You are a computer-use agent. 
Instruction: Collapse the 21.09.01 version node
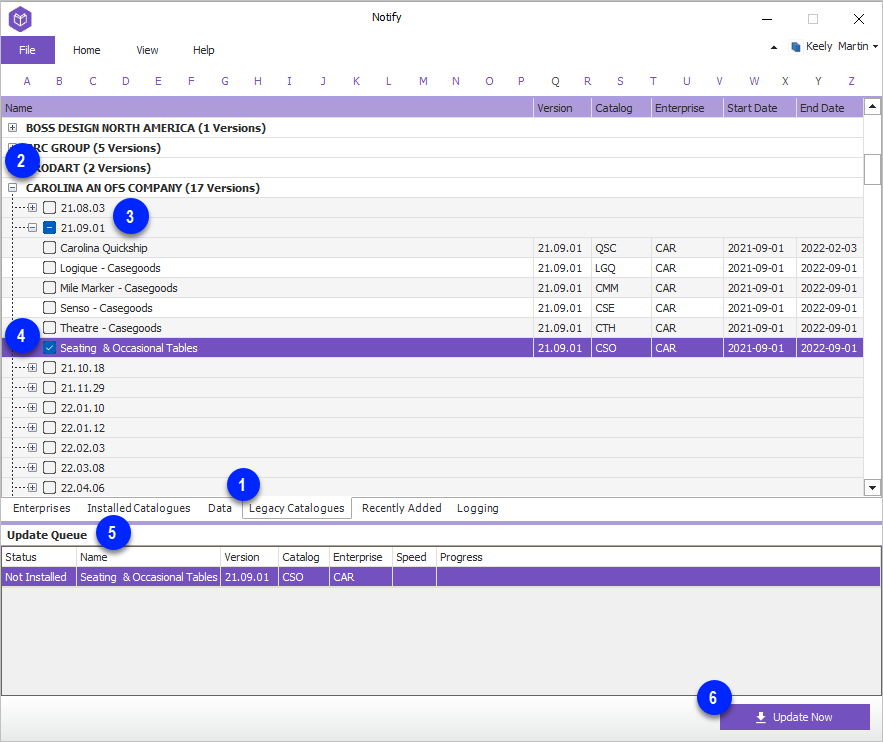click(32, 228)
